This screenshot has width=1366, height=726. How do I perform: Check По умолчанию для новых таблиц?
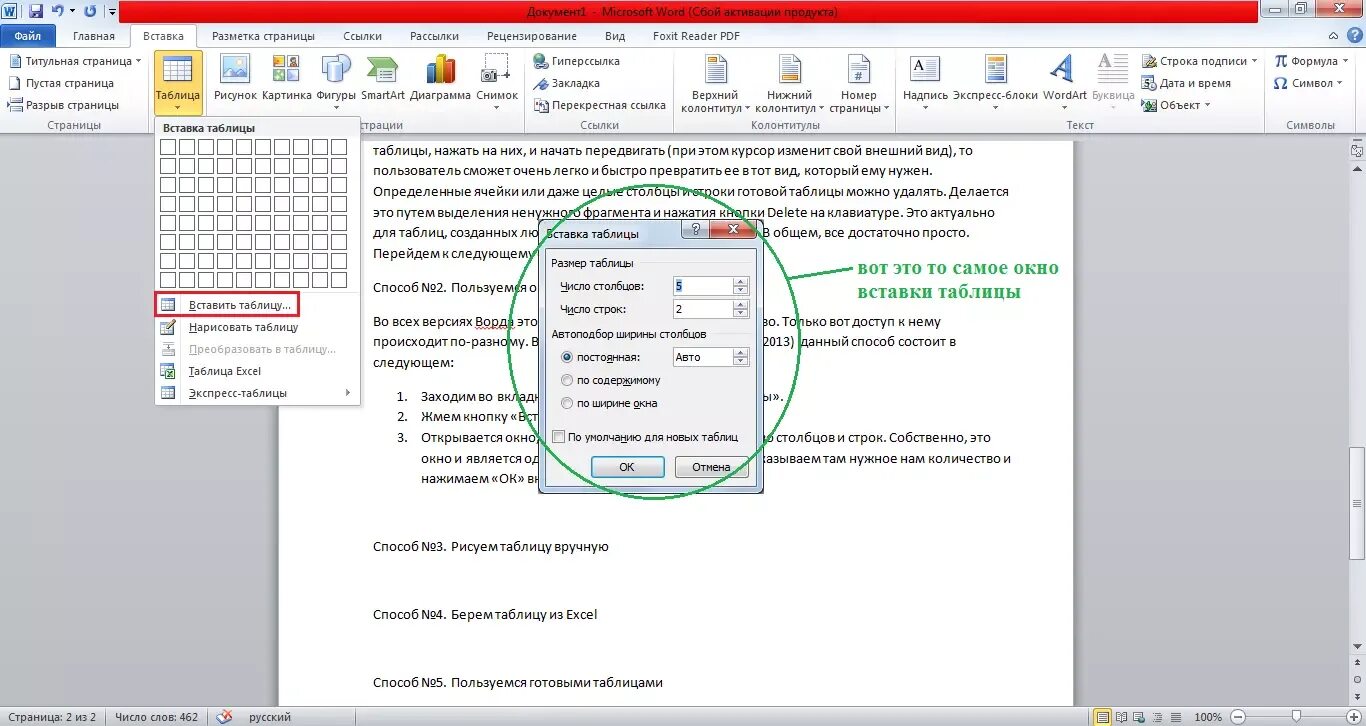point(558,437)
